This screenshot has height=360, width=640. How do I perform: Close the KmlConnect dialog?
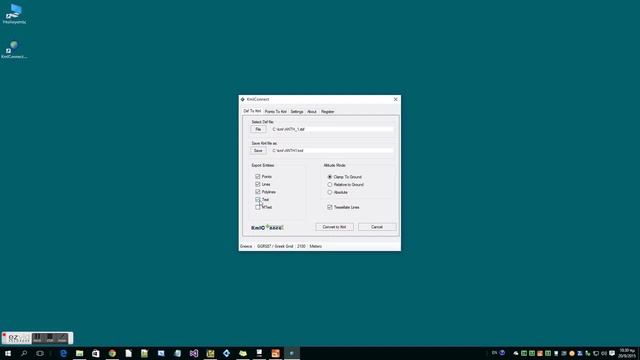(x=395, y=99)
